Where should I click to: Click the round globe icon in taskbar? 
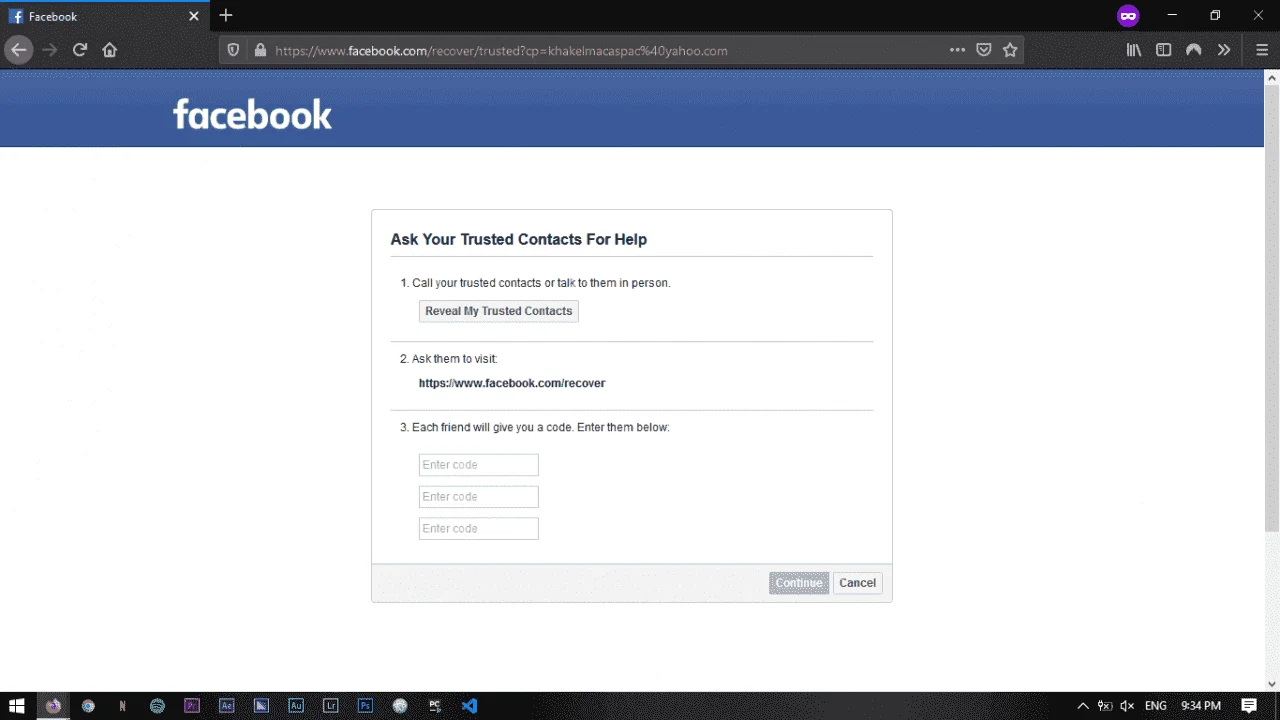click(x=400, y=706)
